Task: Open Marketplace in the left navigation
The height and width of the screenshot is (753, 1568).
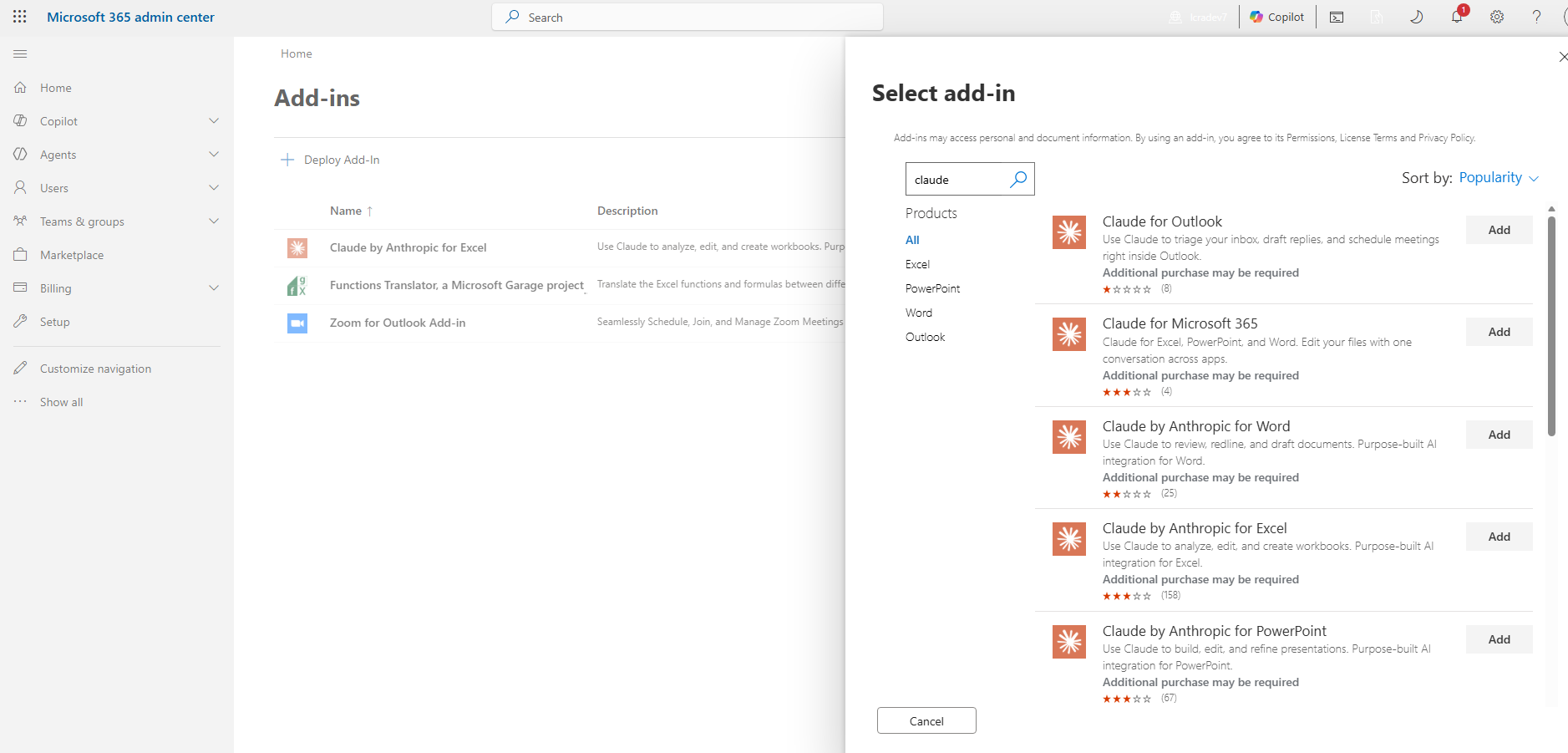Action: tap(72, 255)
